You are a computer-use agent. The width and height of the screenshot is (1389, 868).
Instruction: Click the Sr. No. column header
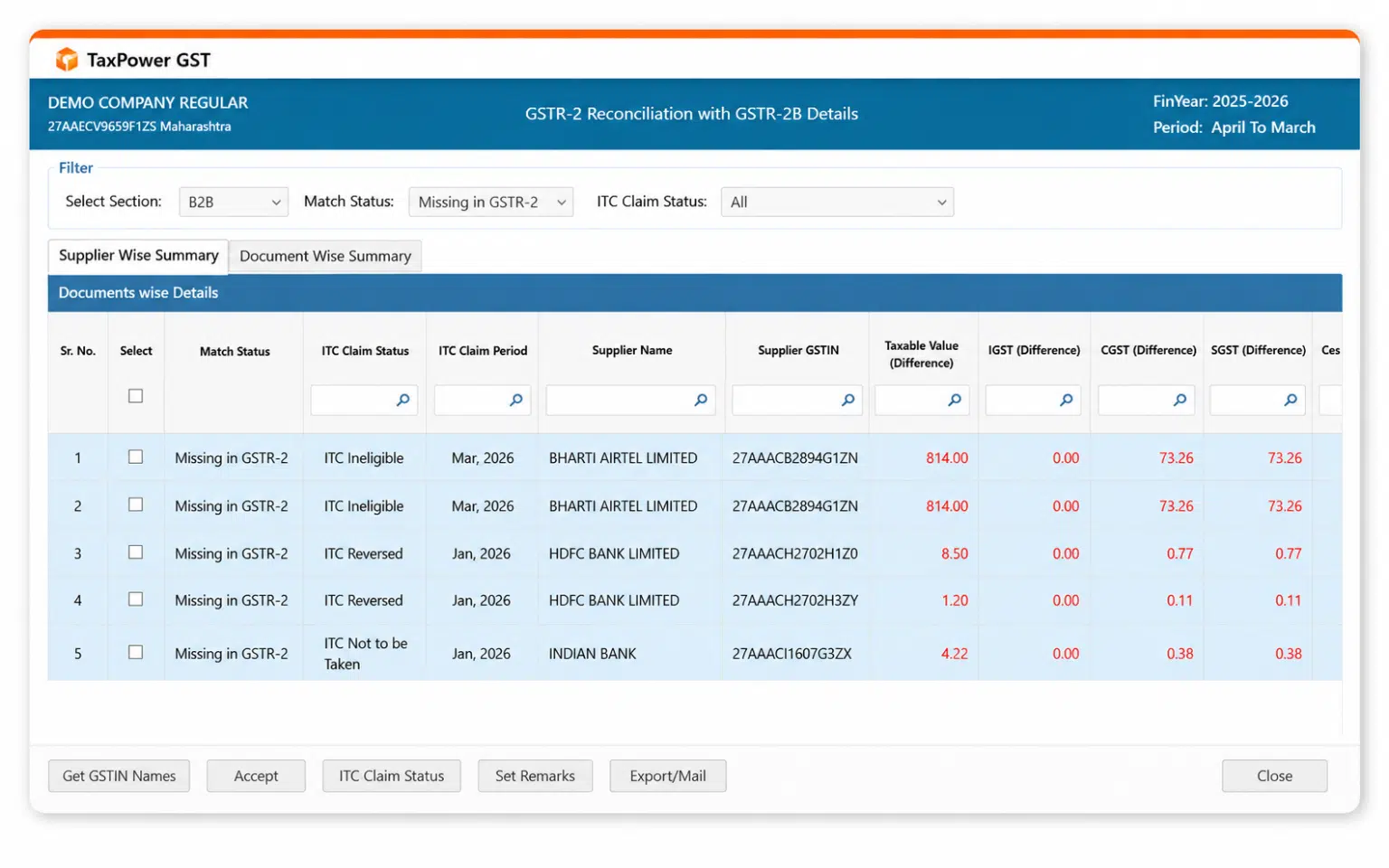click(x=78, y=351)
